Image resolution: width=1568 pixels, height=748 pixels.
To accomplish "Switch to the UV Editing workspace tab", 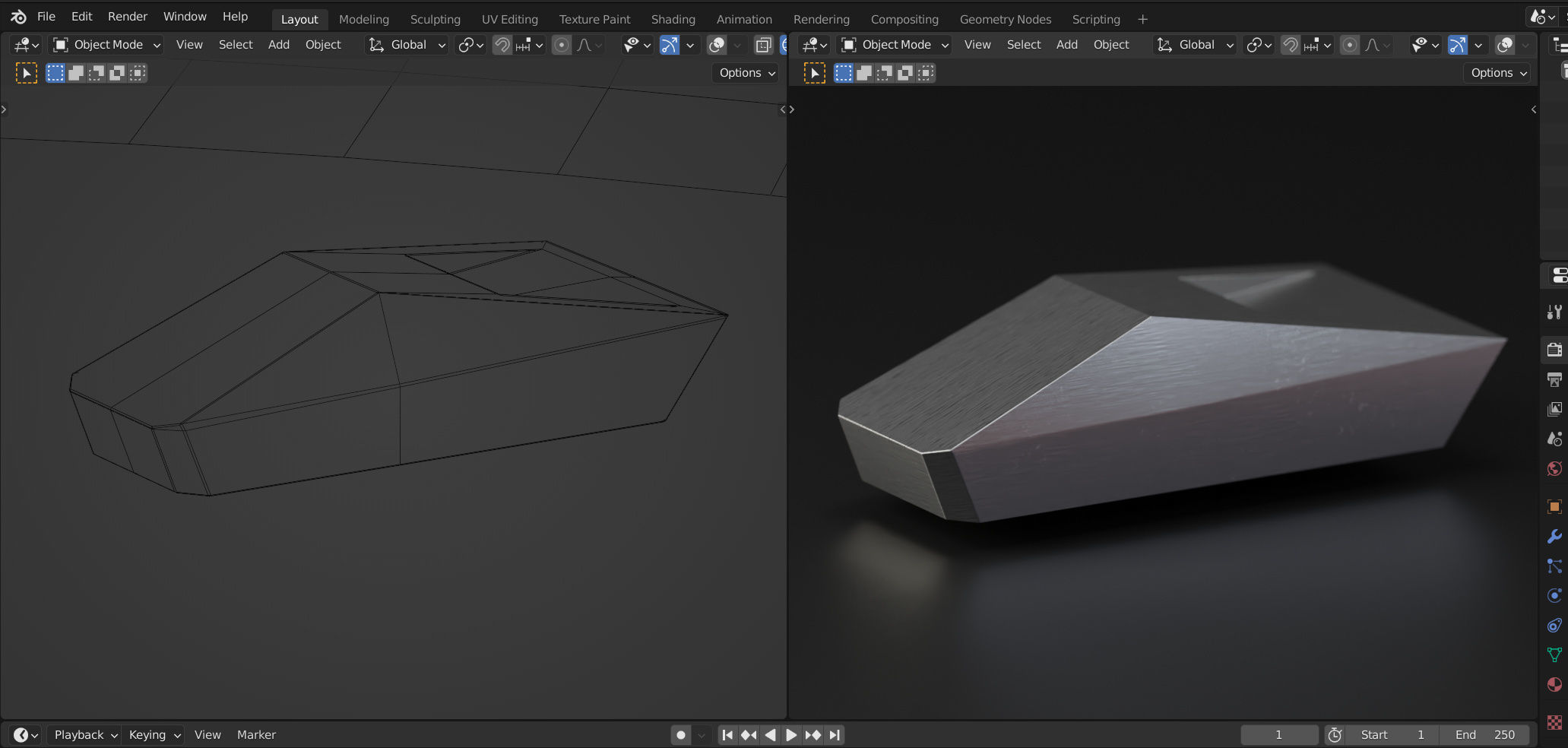I will [510, 20].
